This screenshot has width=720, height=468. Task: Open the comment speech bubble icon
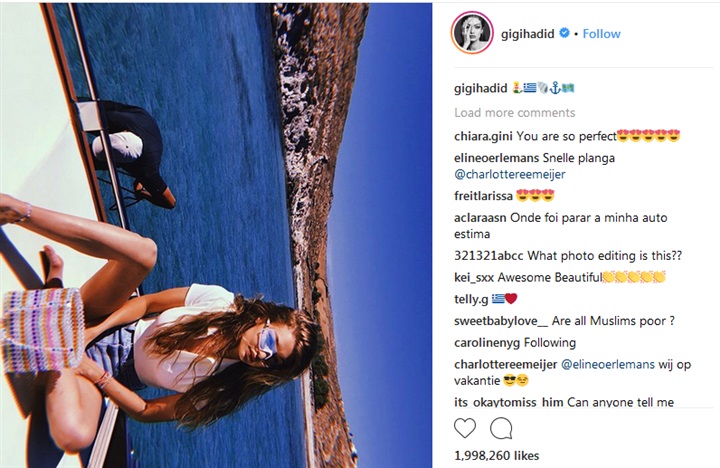click(501, 428)
